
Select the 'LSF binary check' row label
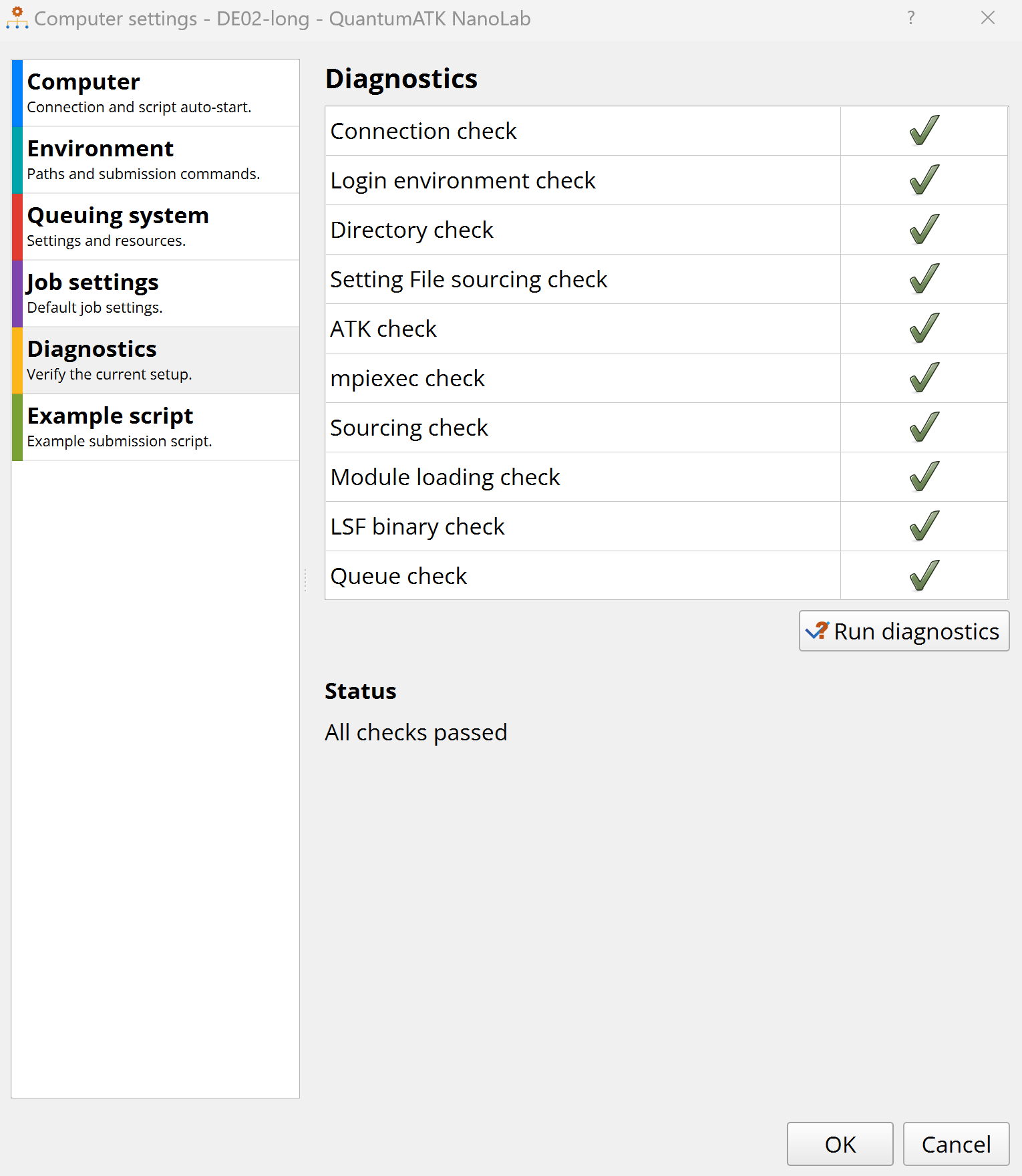[x=417, y=527]
